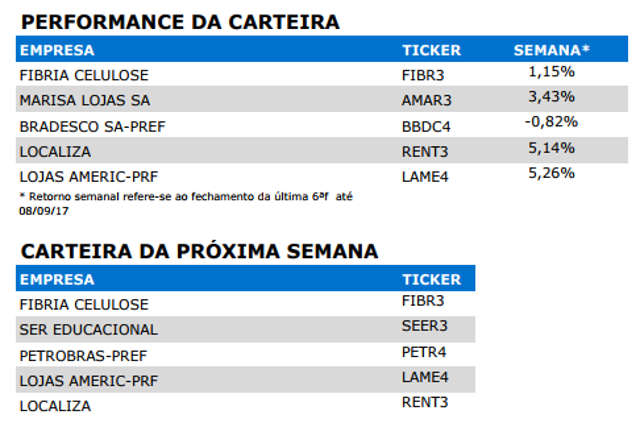This screenshot has width=640, height=423.
Task: Click the EMPRESA header in performance table
Action: pos(57,50)
